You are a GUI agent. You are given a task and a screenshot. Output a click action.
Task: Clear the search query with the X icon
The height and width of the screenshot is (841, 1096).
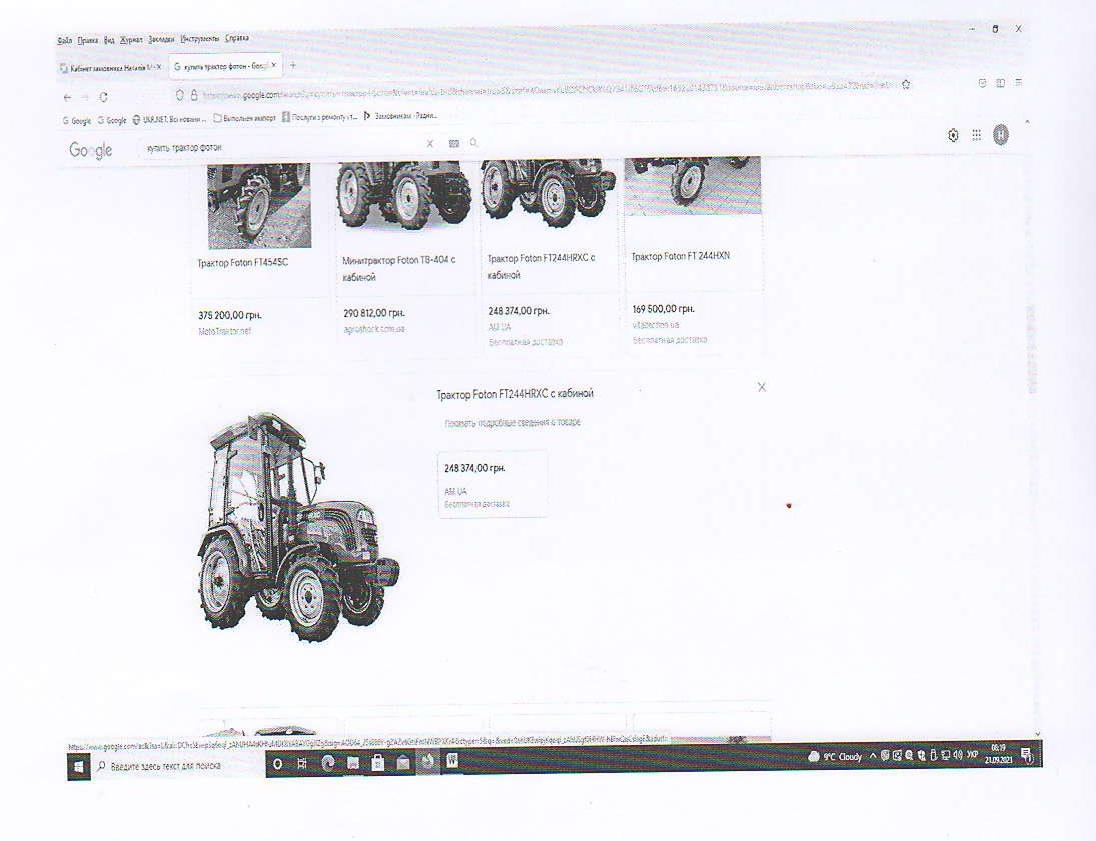coord(430,143)
